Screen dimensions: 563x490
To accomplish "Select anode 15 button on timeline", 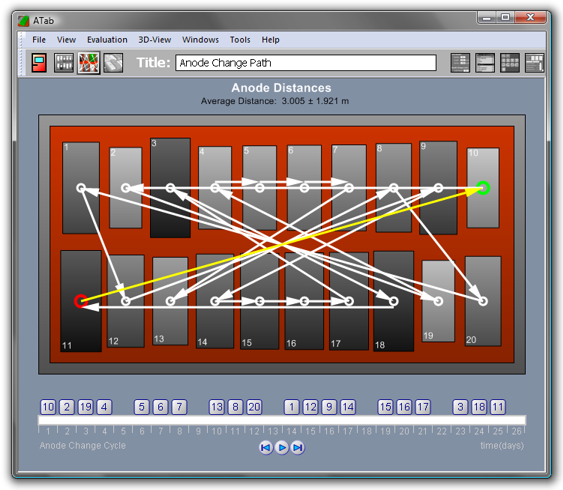I will point(386,407).
